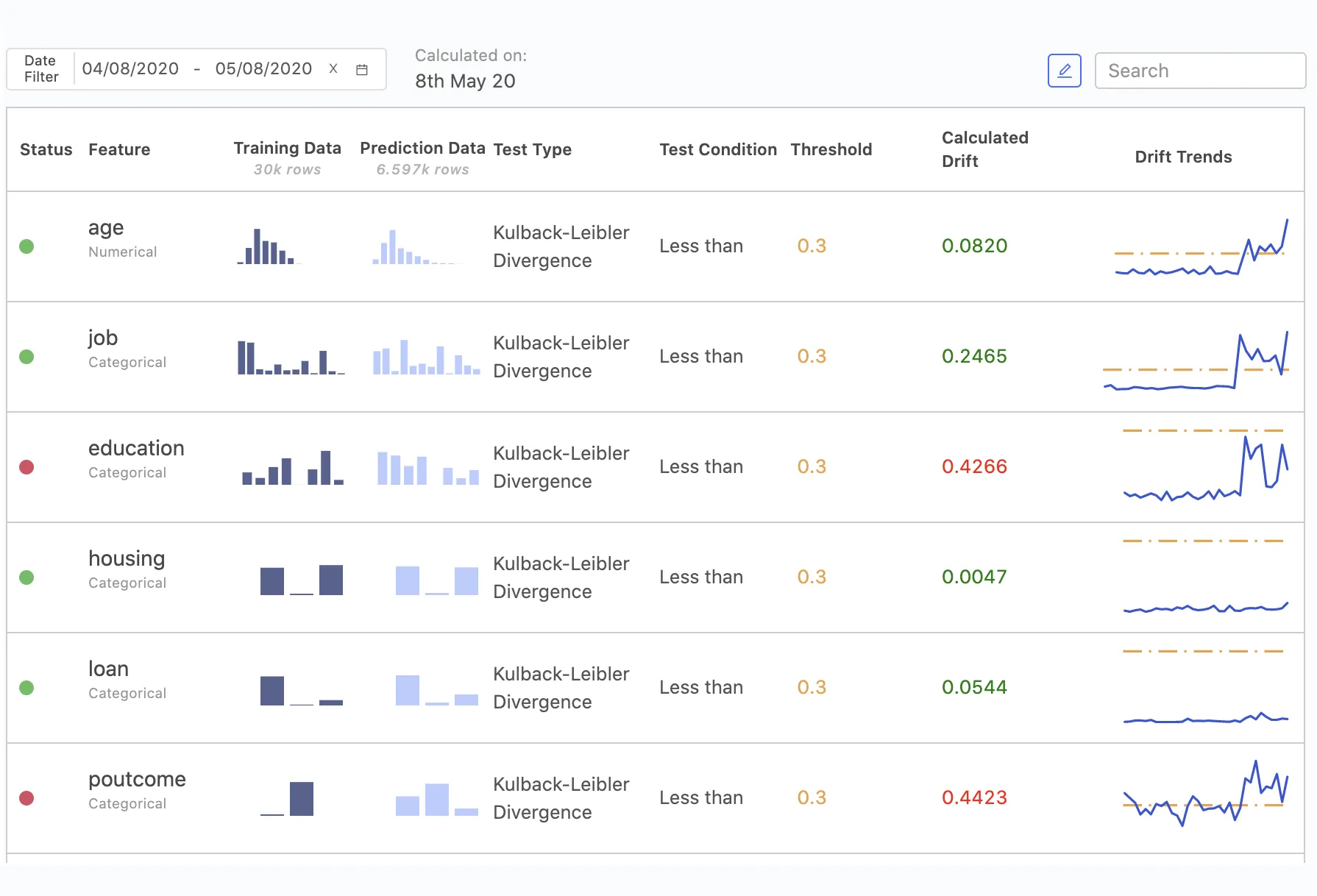
Task: Click the 0.4266 drift value for education
Action: tap(974, 466)
